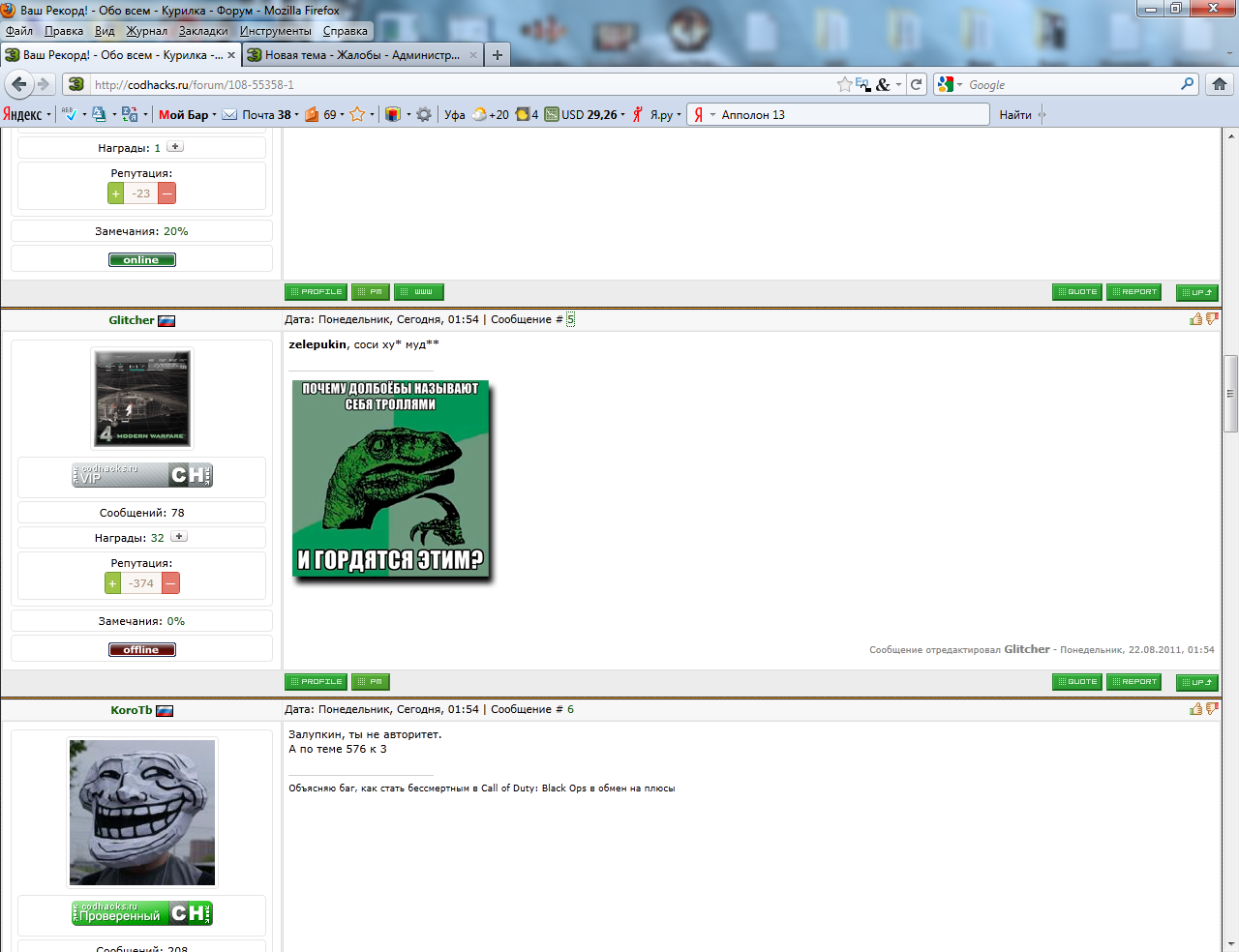
Task: Expand awards plus next to Награды: 1
Action: click(175, 147)
